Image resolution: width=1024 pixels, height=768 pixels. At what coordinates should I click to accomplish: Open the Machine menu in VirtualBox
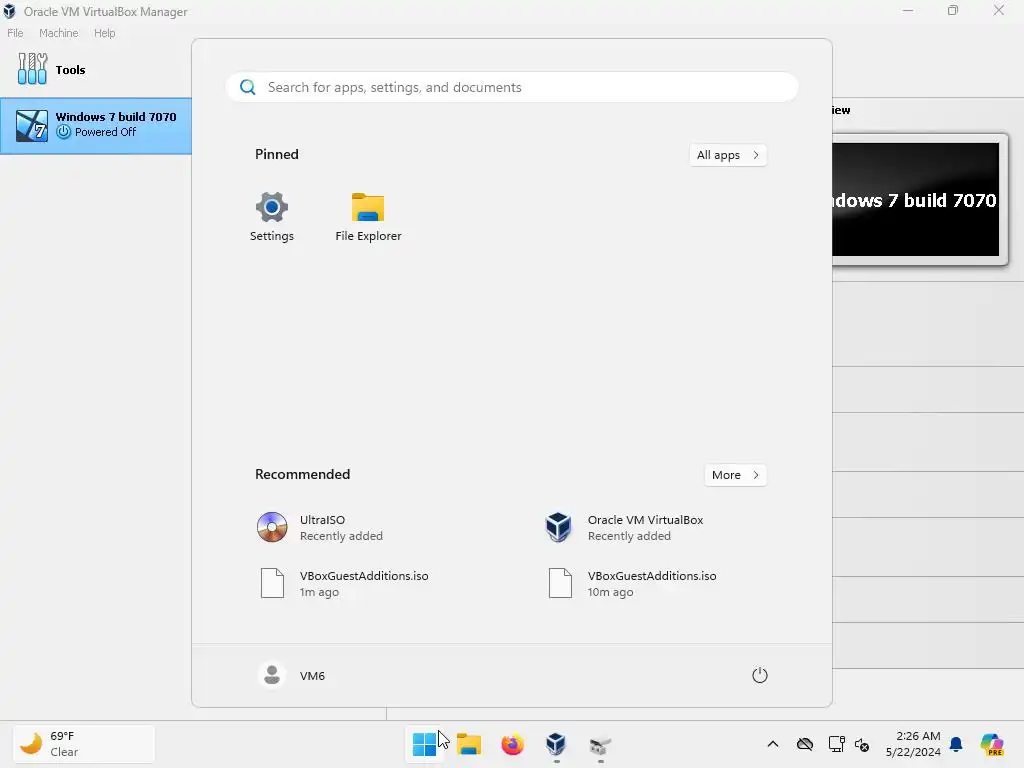coord(58,33)
